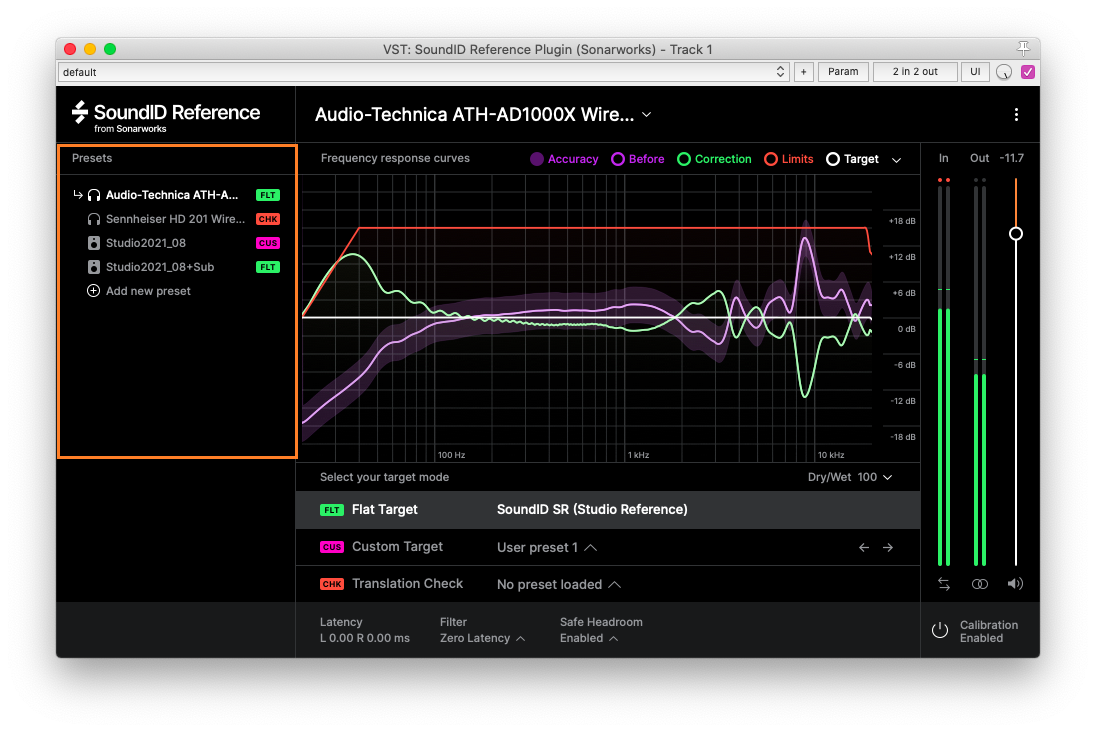This screenshot has width=1096, height=732.
Task: Click the Param button
Action: 843,72
